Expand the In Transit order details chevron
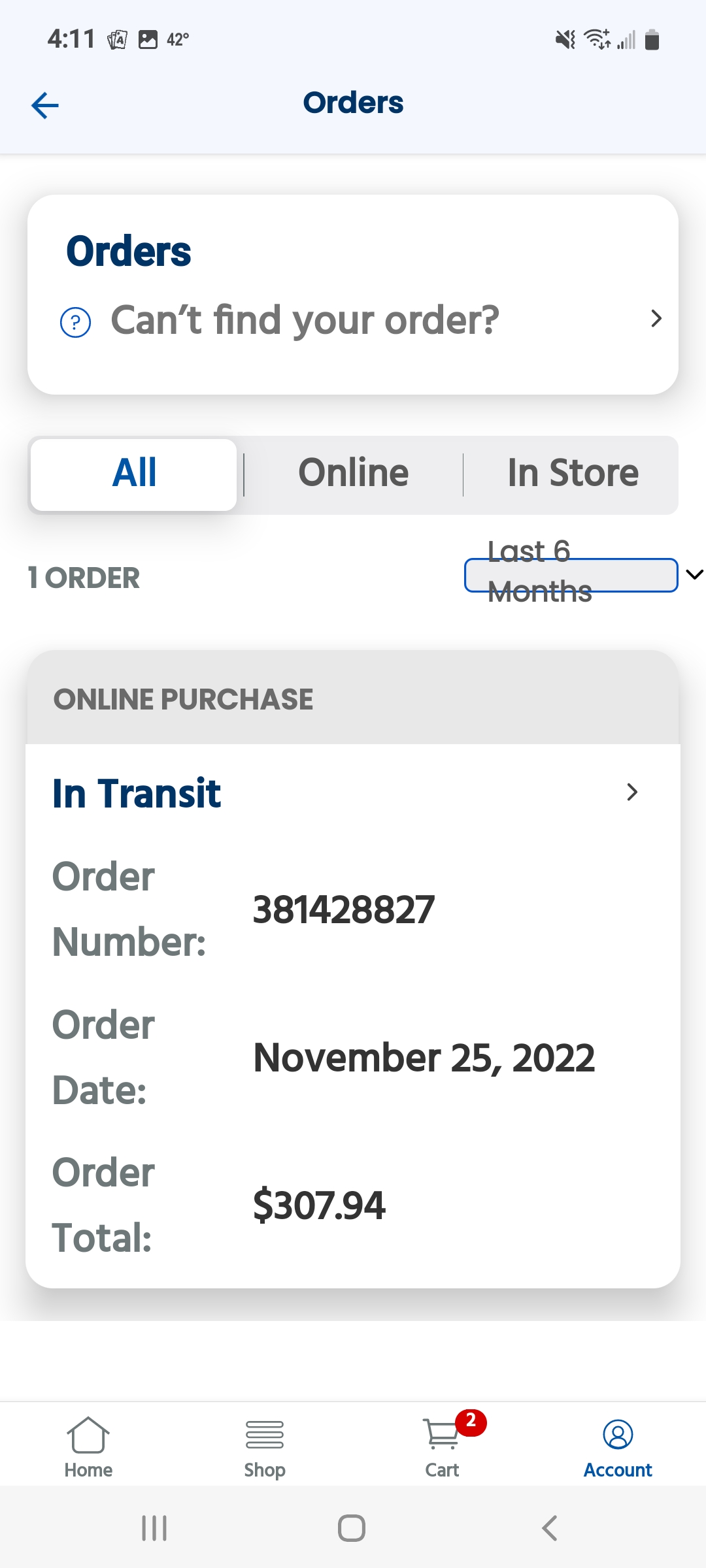The width and height of the screenshot is (706, 1568). pyautogui.click(x=631, y=792)
